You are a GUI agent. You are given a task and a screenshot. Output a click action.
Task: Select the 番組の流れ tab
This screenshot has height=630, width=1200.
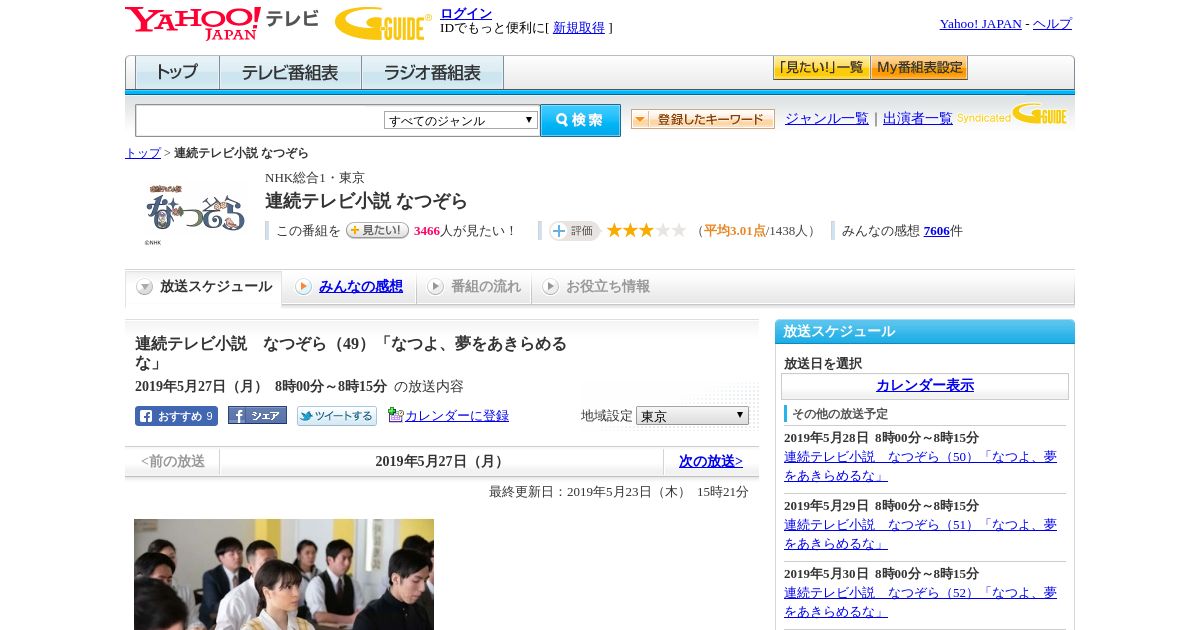coord(474,287)
